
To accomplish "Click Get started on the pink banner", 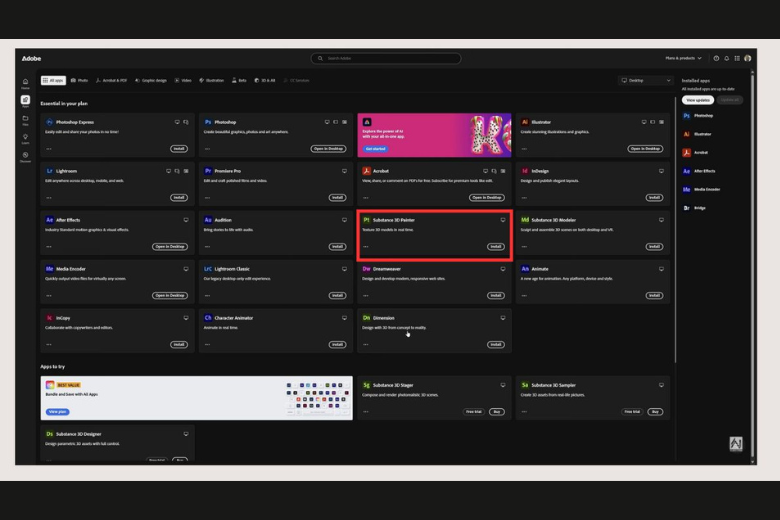I will (376, 149).
